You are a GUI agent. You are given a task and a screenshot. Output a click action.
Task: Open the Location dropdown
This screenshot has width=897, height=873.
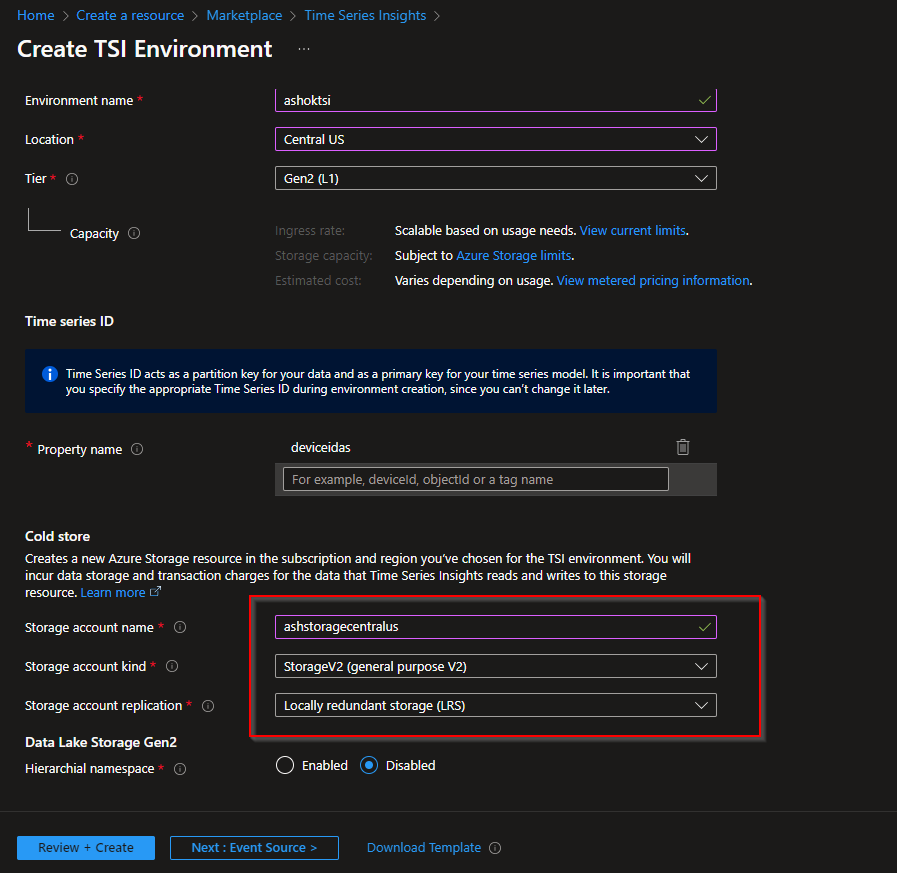(x=495, y=140)
